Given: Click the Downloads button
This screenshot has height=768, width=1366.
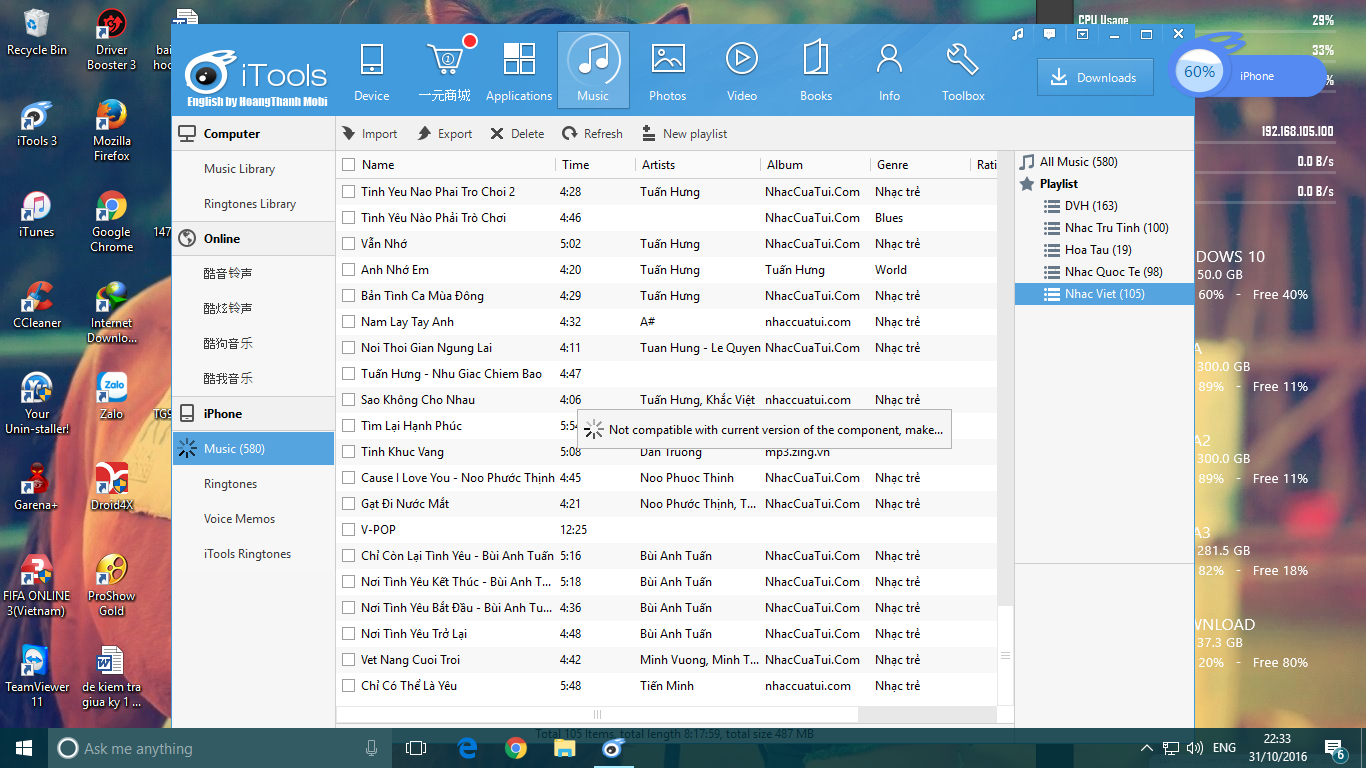Looking at the screenshot, I should click(1094, 77).
